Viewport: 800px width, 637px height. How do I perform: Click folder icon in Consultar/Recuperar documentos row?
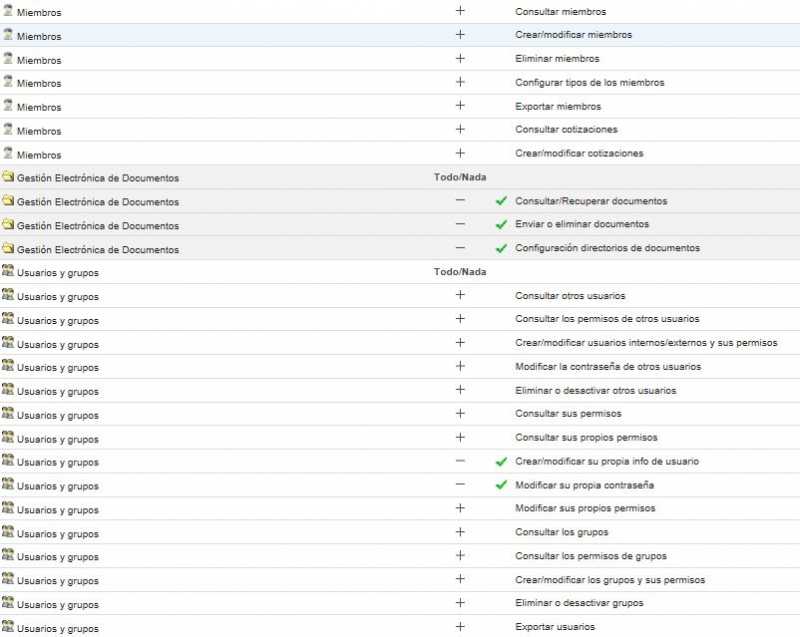8,200
